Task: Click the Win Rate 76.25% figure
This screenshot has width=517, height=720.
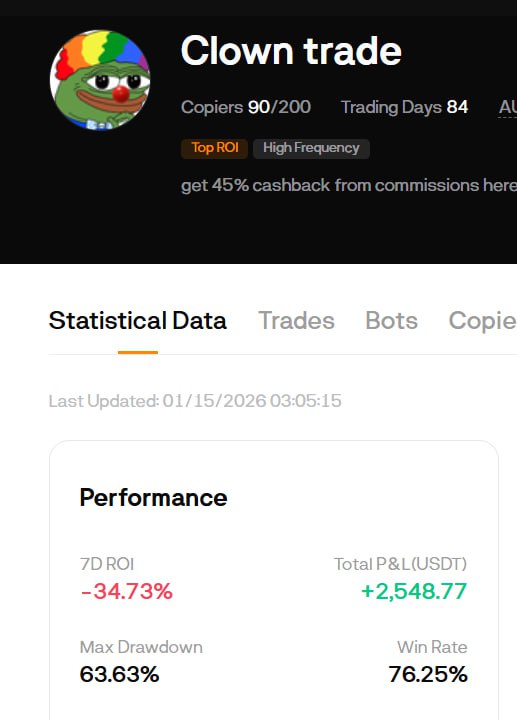Action: tap(428, 675)
